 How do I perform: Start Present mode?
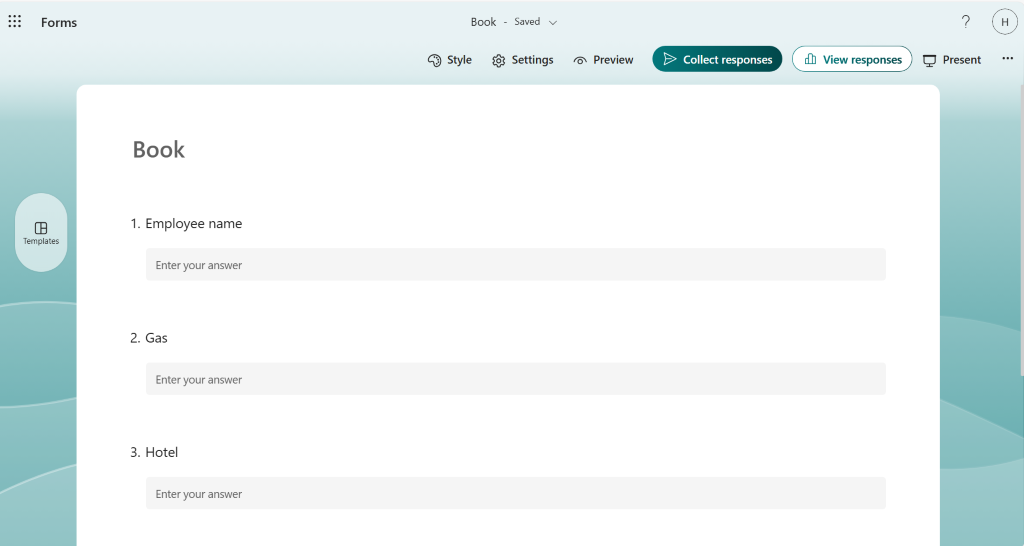tap(952, 59)
